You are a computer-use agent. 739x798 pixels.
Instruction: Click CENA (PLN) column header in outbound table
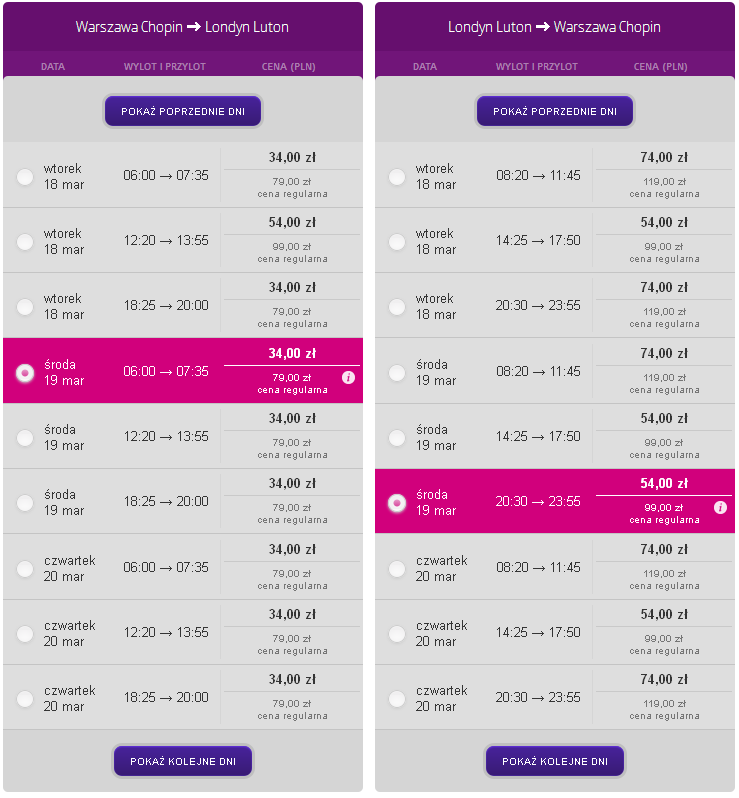point(289,67)
